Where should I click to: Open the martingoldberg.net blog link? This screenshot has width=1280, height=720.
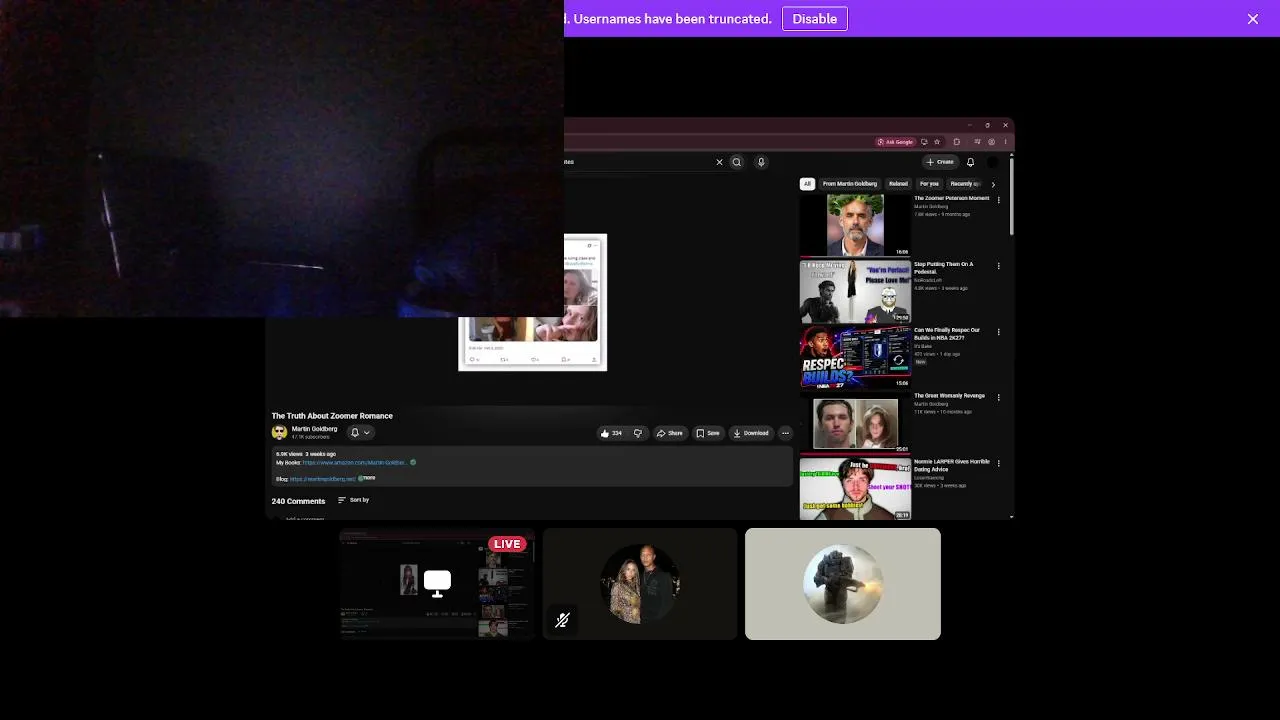tap(323, 479)
